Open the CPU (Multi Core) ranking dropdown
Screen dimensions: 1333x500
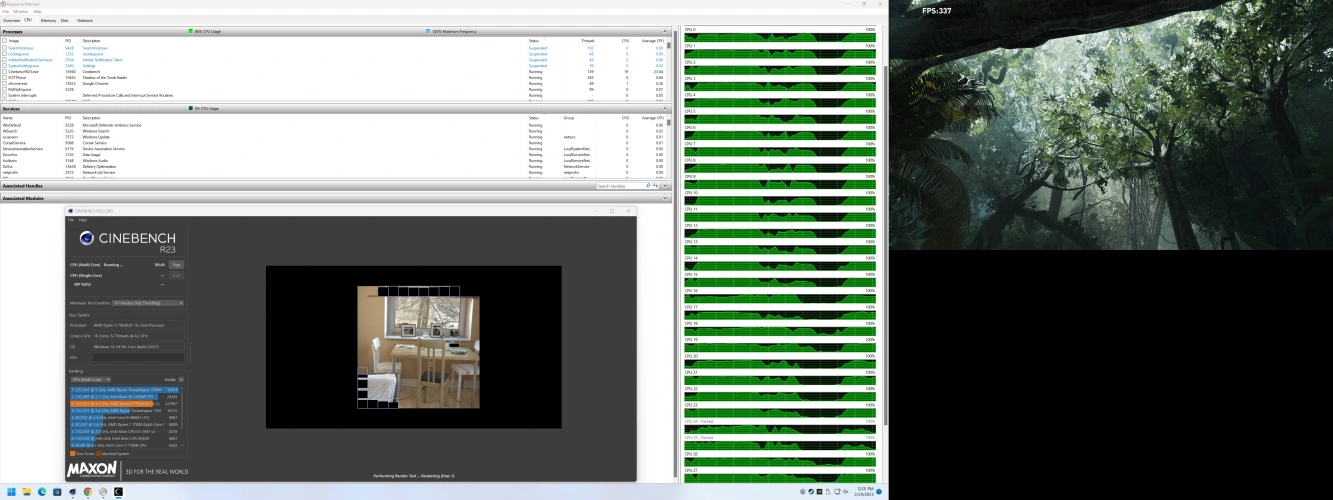pos(90,380)
